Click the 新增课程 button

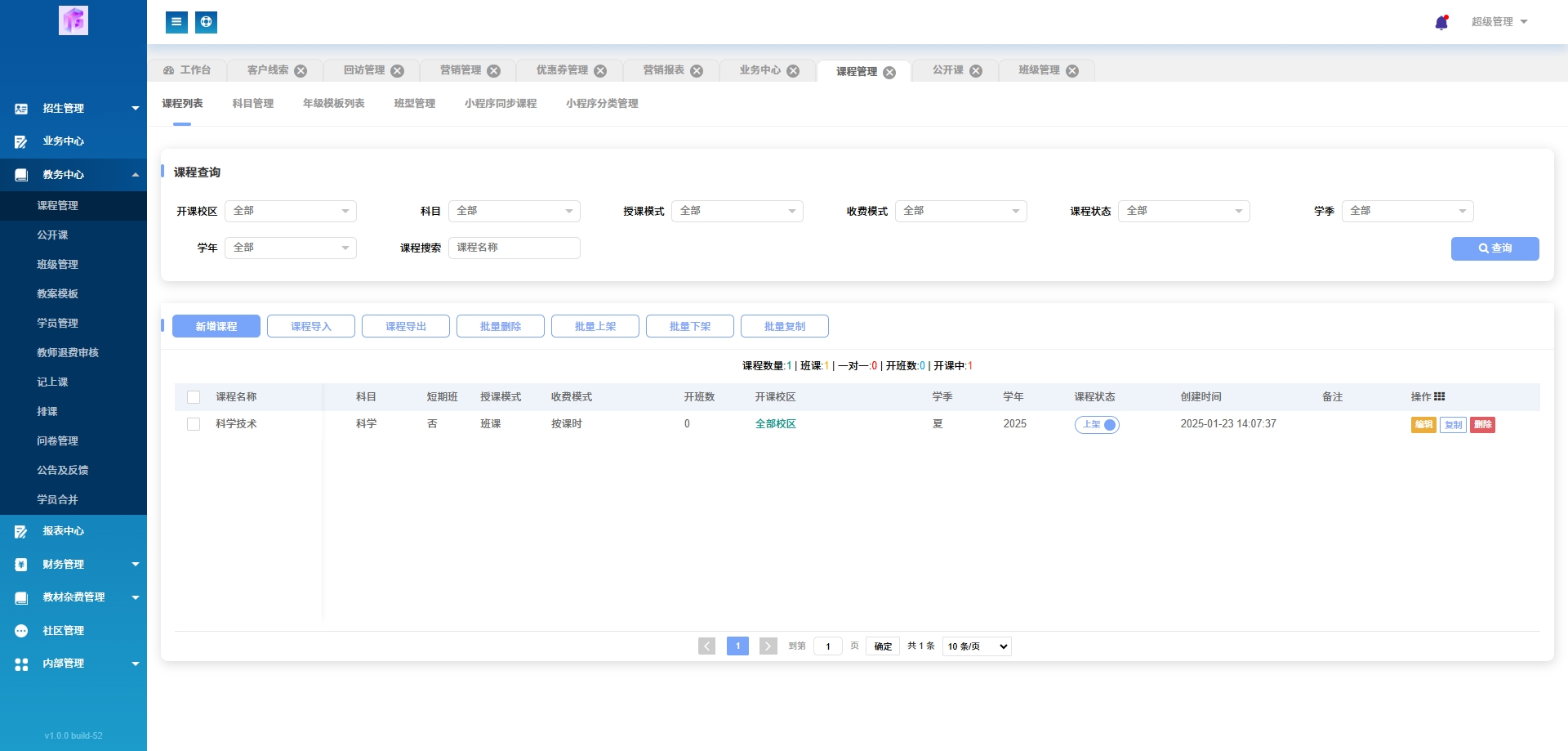[216, 326]
